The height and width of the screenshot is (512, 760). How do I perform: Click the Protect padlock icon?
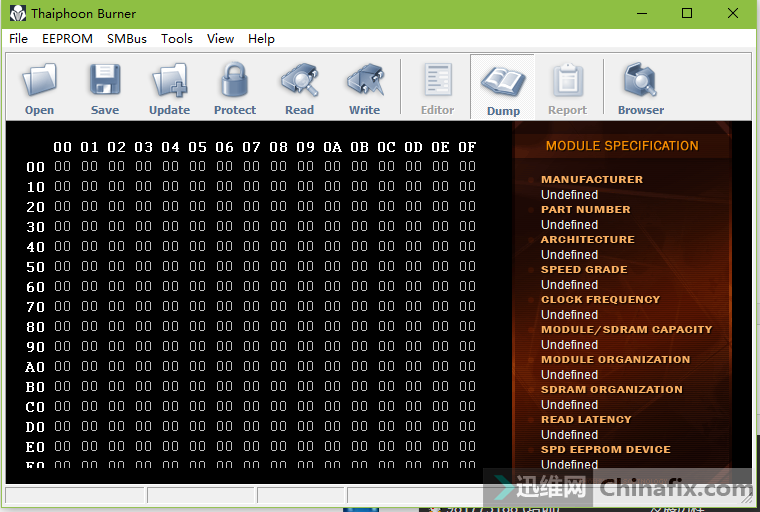click(235, 80)
